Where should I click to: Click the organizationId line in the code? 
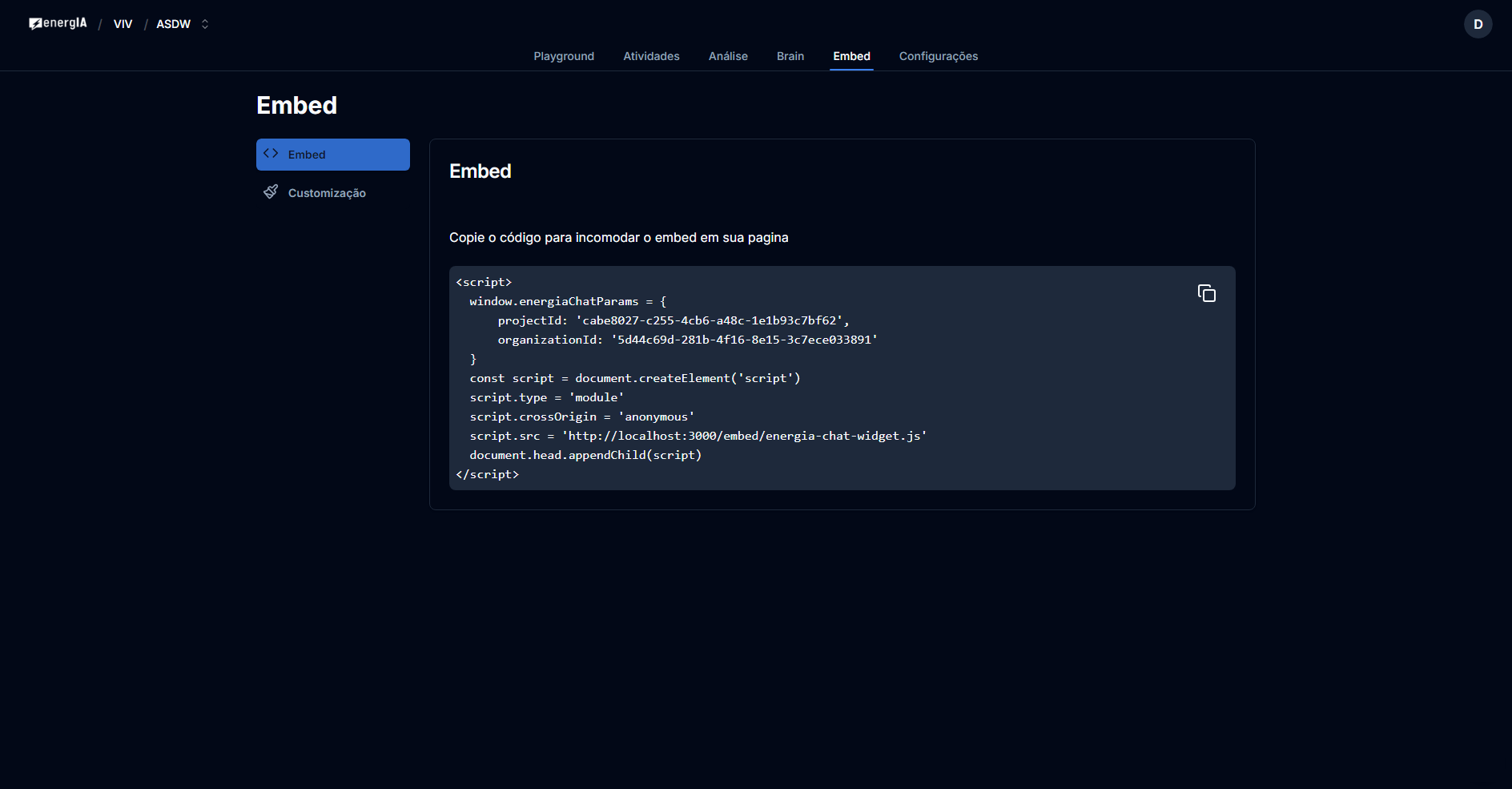click(x=688, y=340)
